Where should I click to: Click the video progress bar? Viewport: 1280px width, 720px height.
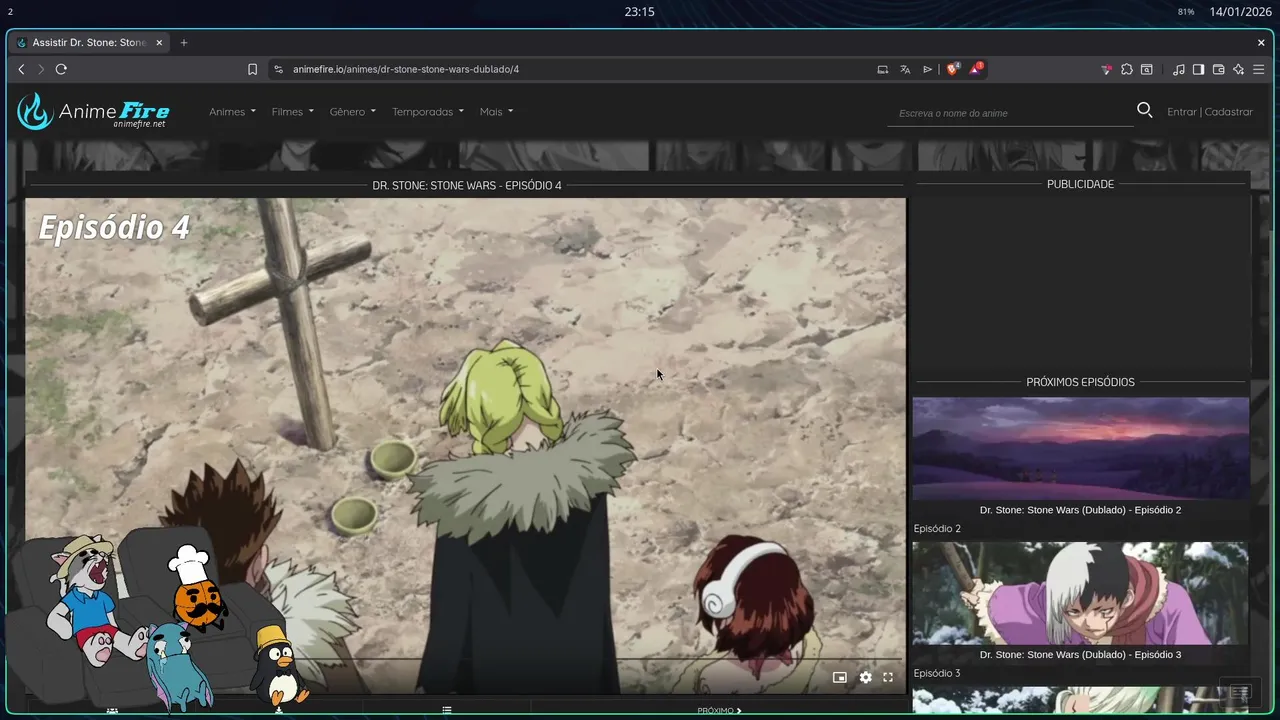tap(465, 658)
